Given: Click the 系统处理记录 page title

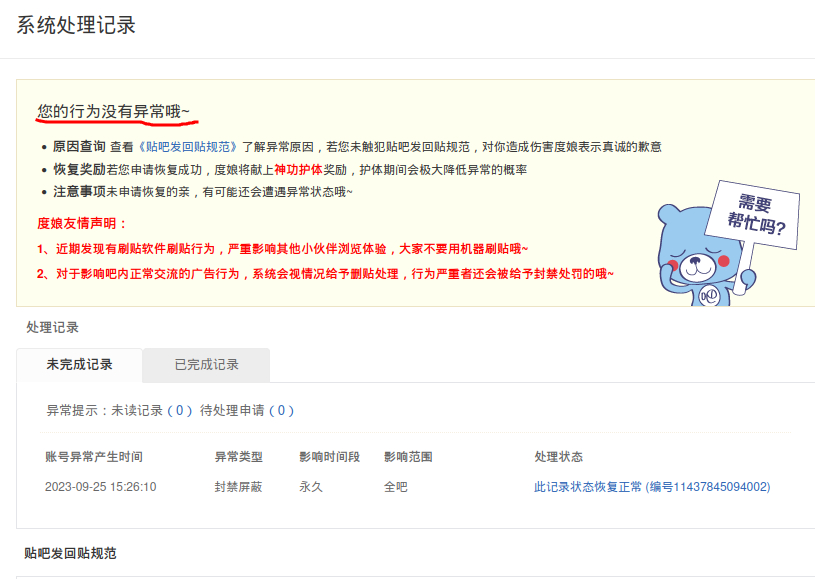Looking at the screenshot, I should 76,26.
